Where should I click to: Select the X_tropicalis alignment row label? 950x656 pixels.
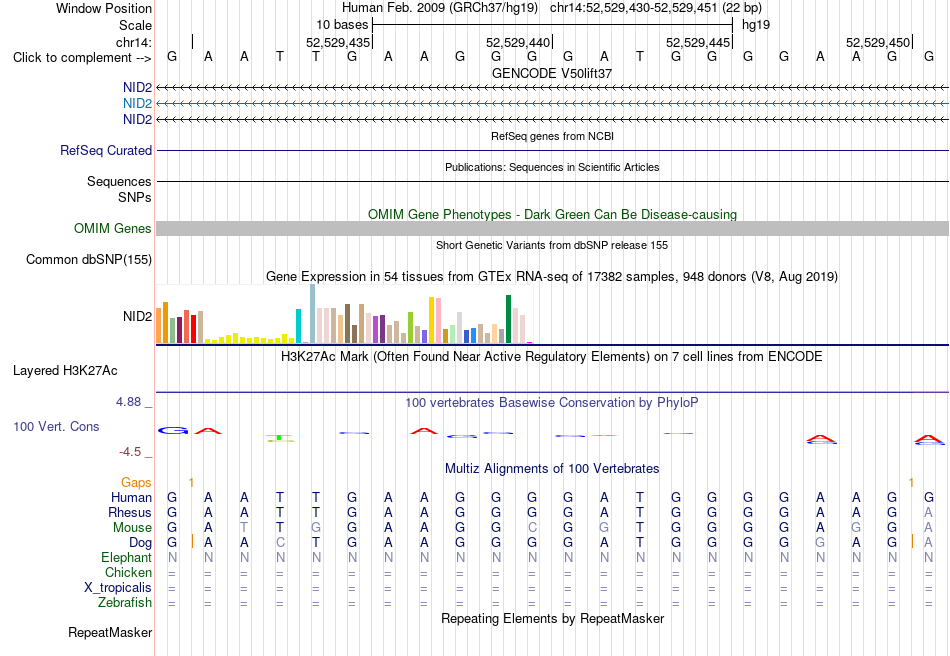tap(118, 588)
